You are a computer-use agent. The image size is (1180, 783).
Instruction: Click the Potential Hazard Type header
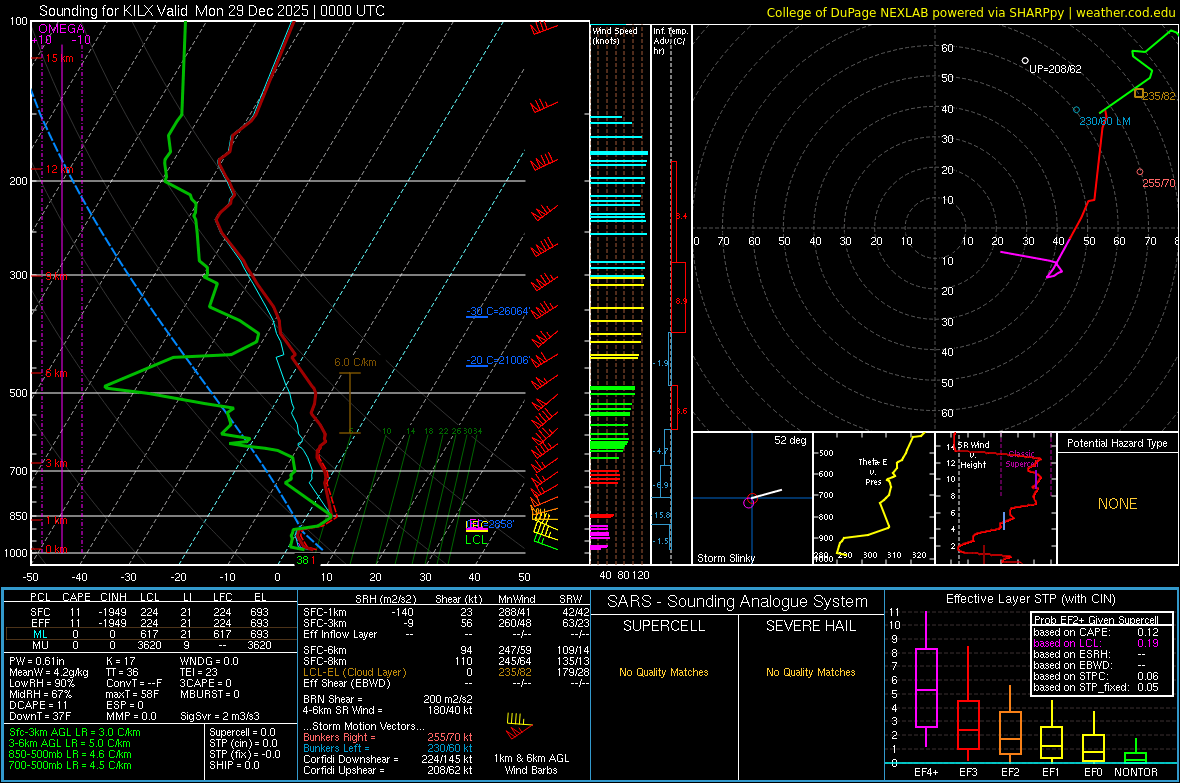pyautogui.click(x=1117, y=443)
